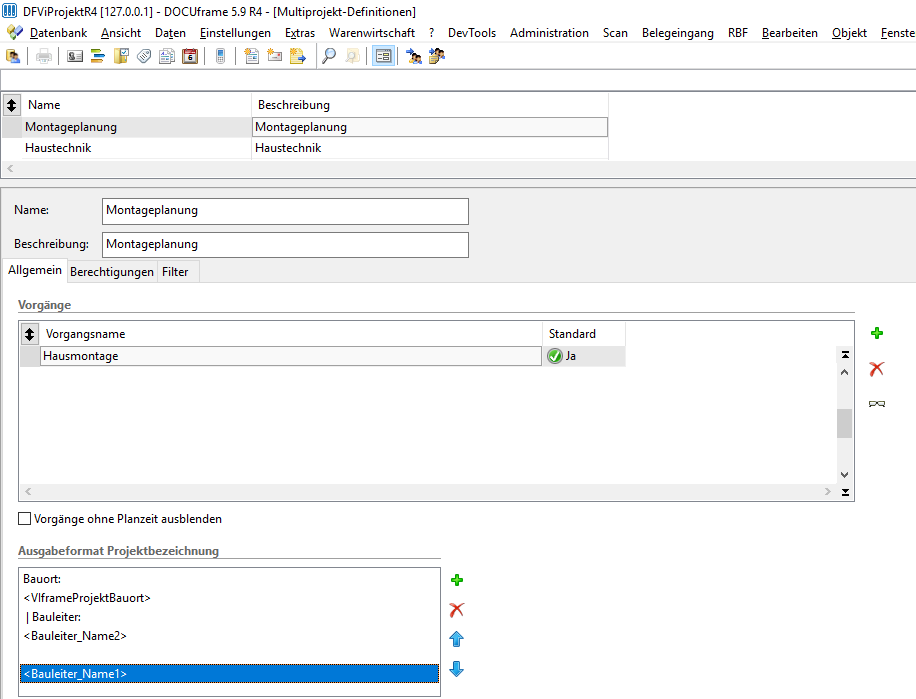
Task: Open the RBF menu
Action: tap(738, 33)
